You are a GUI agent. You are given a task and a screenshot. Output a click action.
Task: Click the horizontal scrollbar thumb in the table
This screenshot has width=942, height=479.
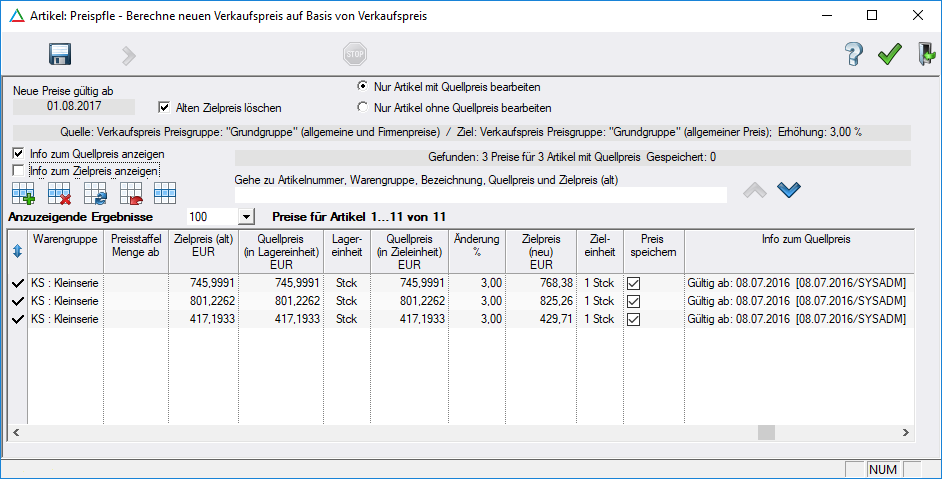(x=766, y=432)
